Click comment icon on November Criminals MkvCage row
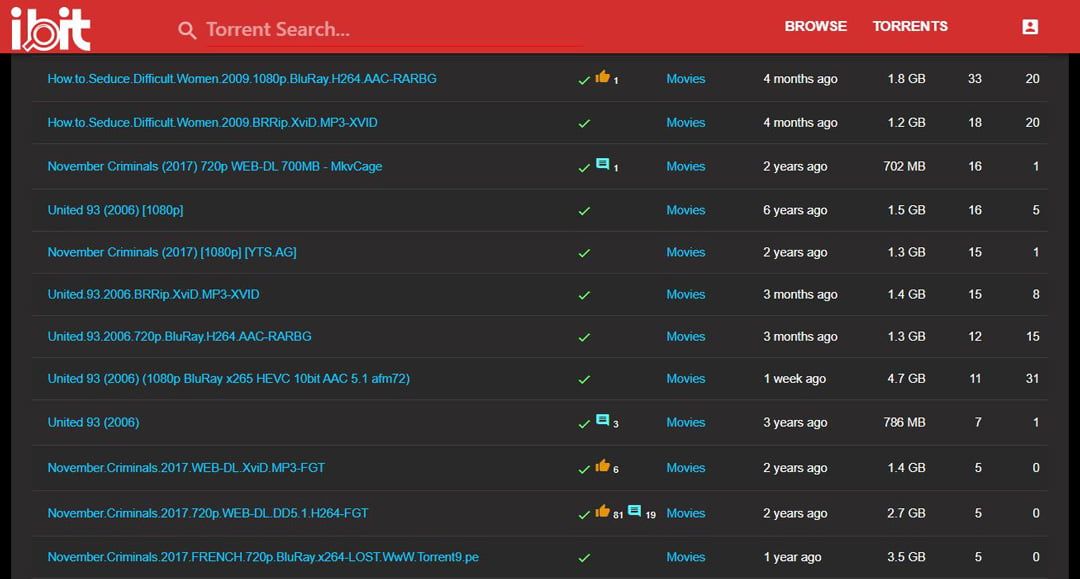This screenshot has height=579, width=1080. pos(602,164)
